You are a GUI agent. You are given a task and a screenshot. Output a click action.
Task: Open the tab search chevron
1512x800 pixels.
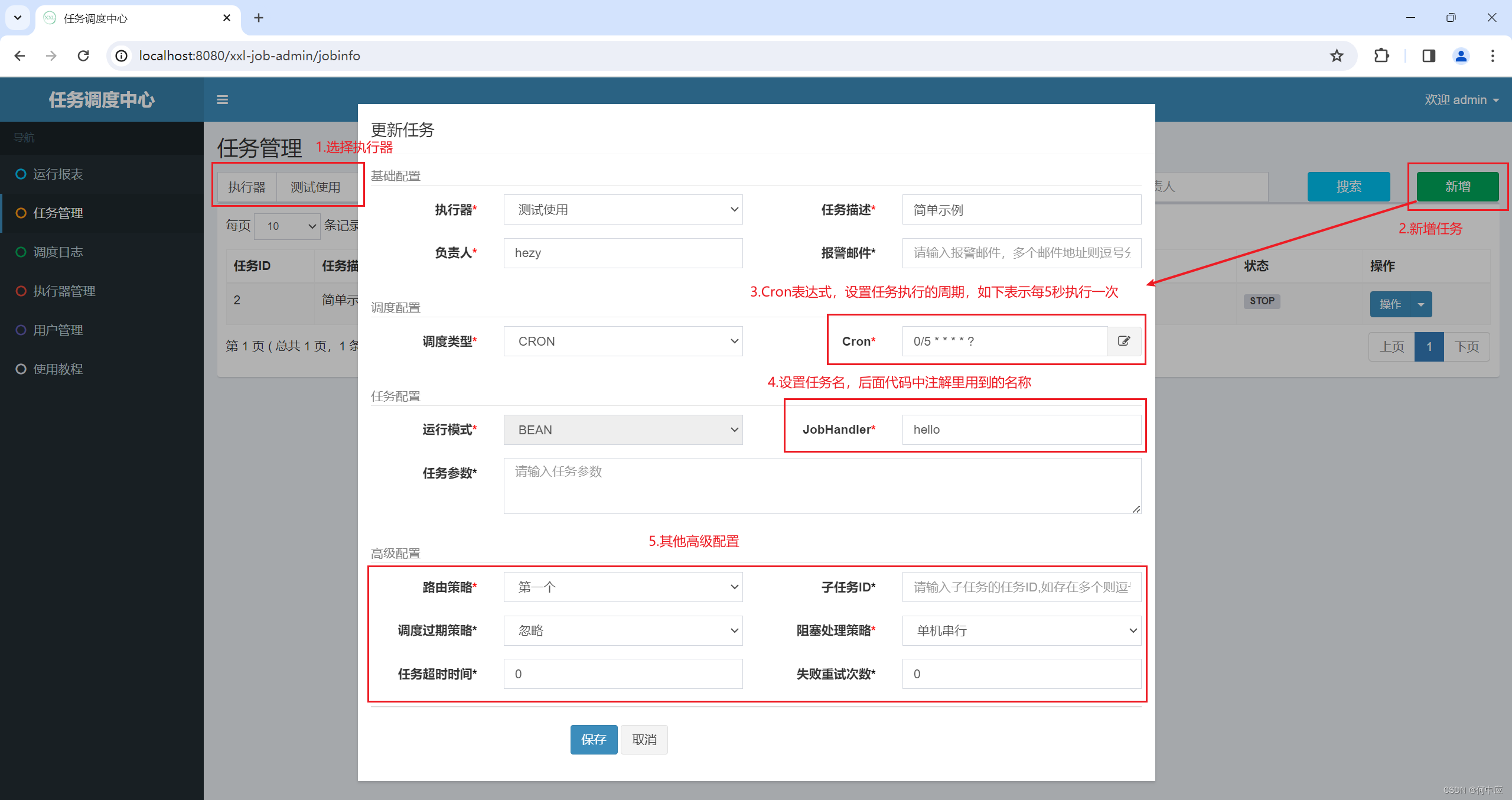click(18, 18)
